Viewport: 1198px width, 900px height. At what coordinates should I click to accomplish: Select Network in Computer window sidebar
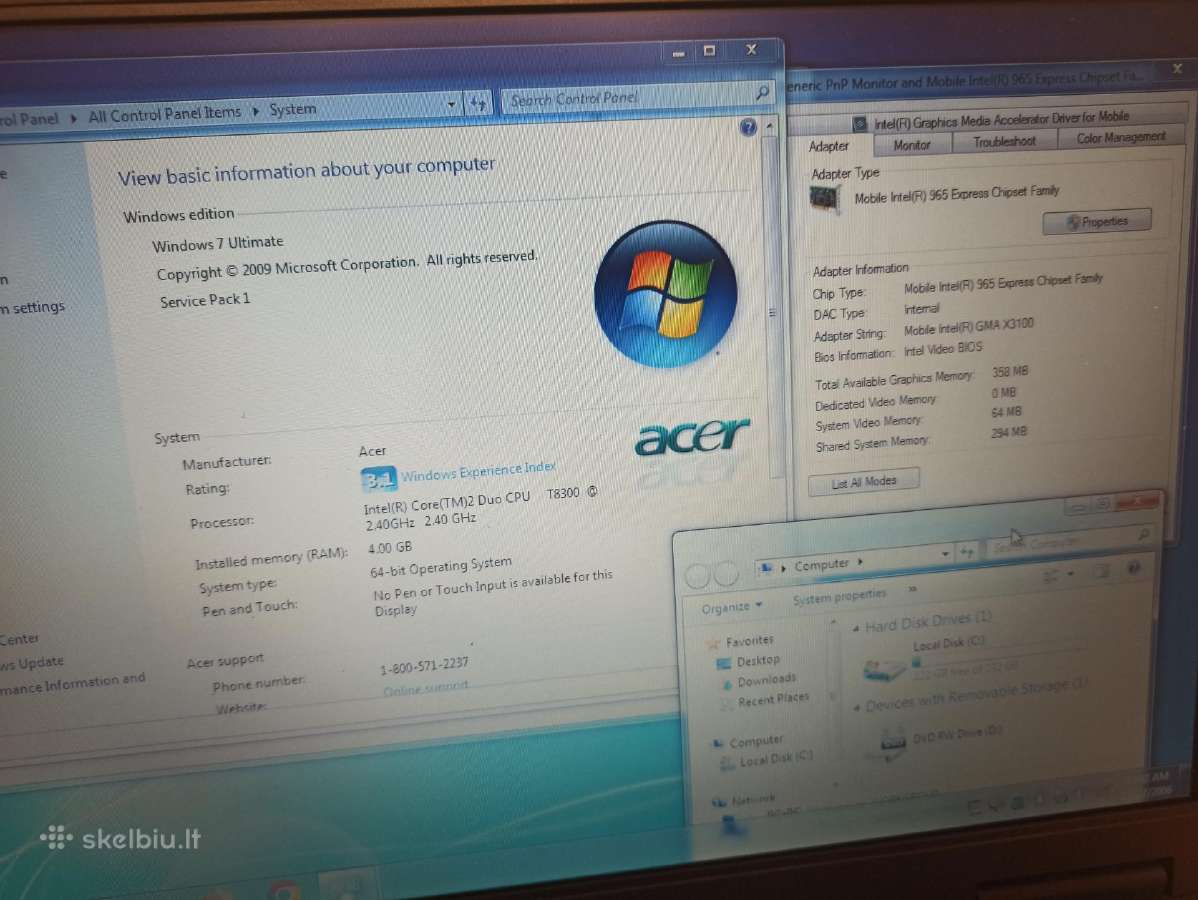coord(753,800)
